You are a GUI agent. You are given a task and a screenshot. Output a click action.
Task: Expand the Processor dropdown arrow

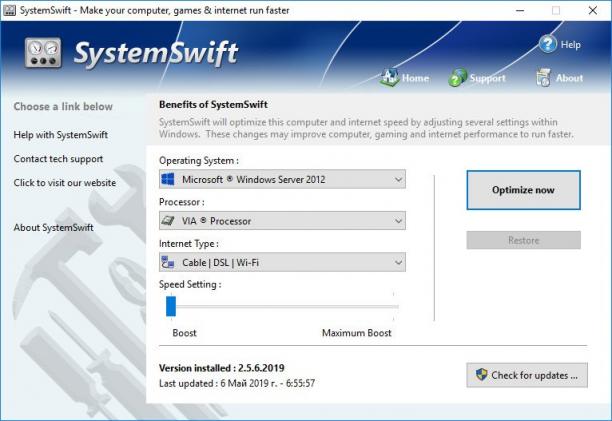[x=398, y=221]
